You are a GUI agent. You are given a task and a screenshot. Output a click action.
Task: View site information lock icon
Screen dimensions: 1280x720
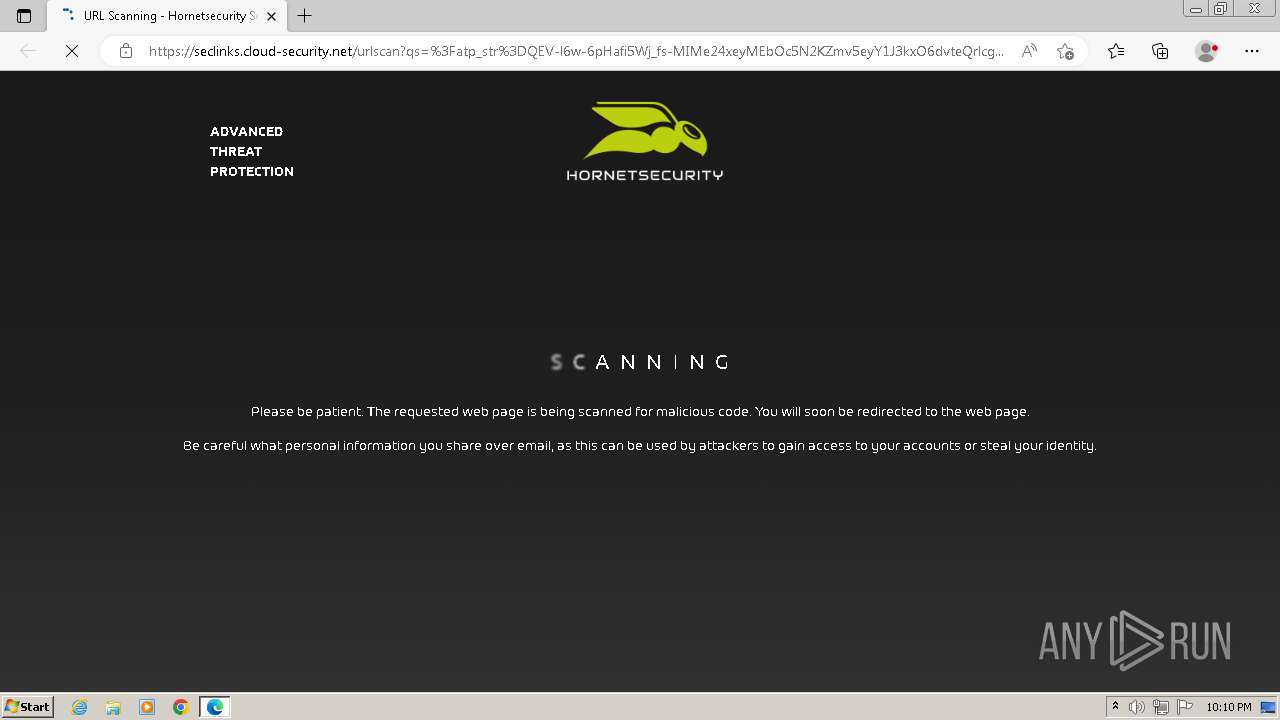click(x=126, y=51)
